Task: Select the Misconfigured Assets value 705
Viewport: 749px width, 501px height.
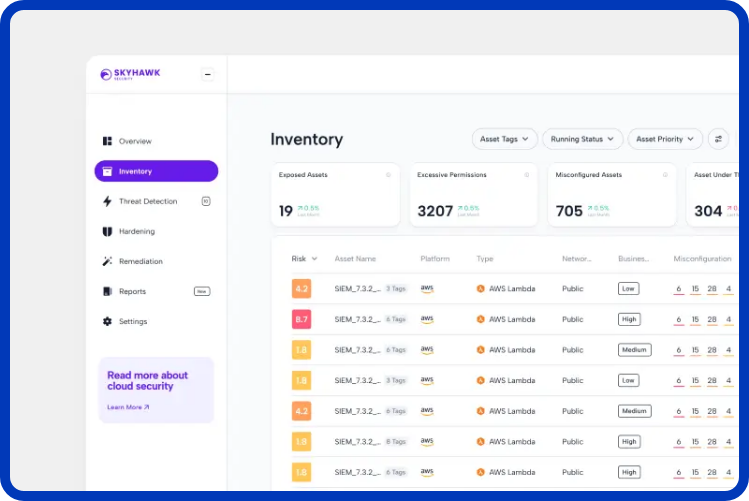Action: click(569, 211)
